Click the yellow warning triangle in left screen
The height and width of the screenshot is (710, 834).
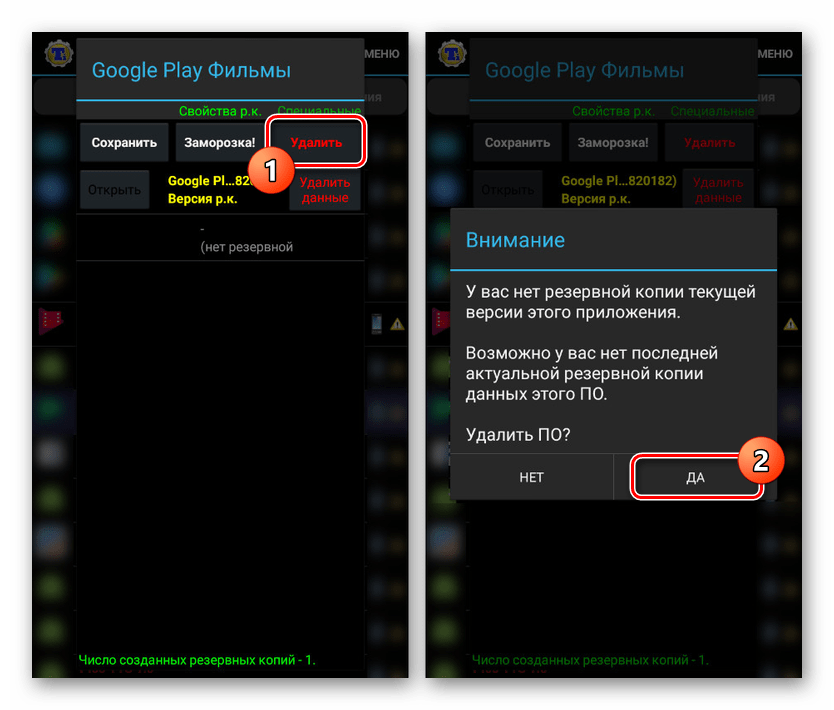tap(397, 324)
